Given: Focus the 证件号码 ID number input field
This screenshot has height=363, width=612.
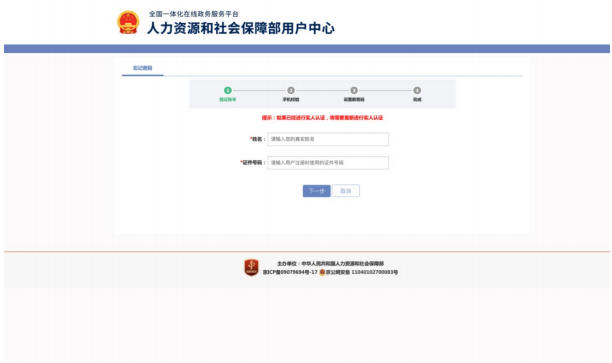Looking at the screenshot, I should [x=328, y=163].
